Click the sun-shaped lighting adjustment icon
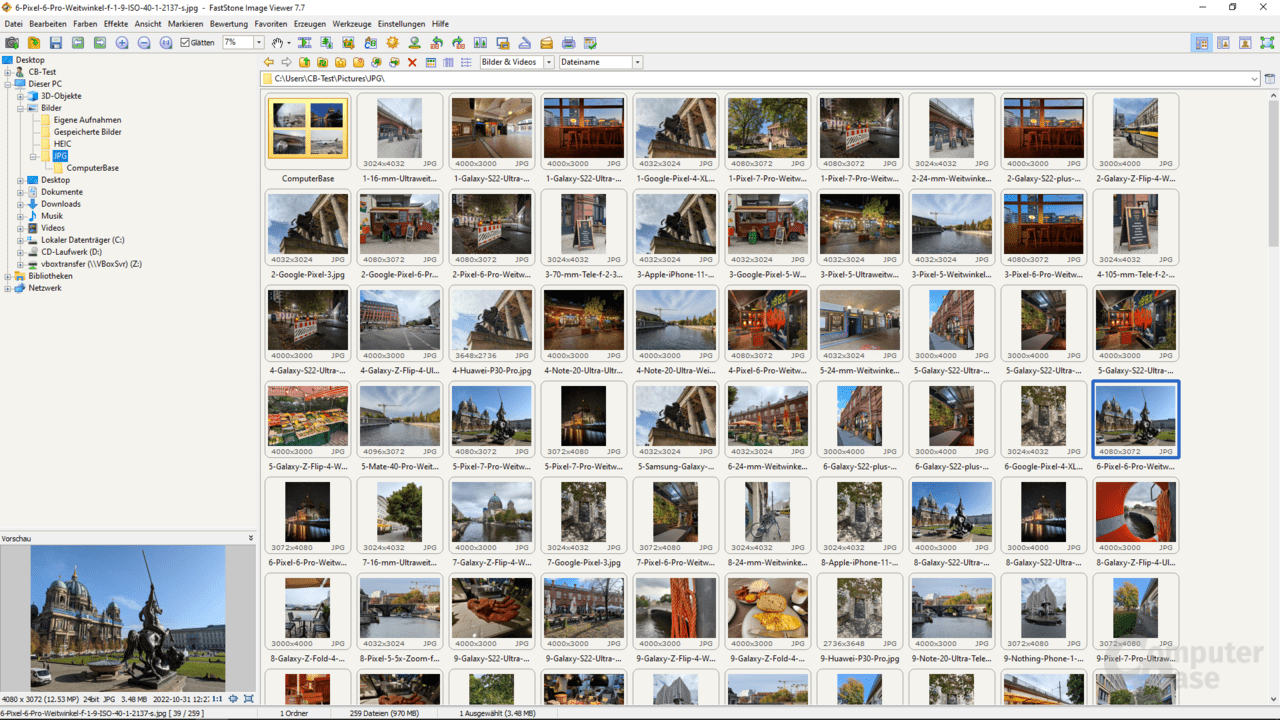 (x=392, y=43)
